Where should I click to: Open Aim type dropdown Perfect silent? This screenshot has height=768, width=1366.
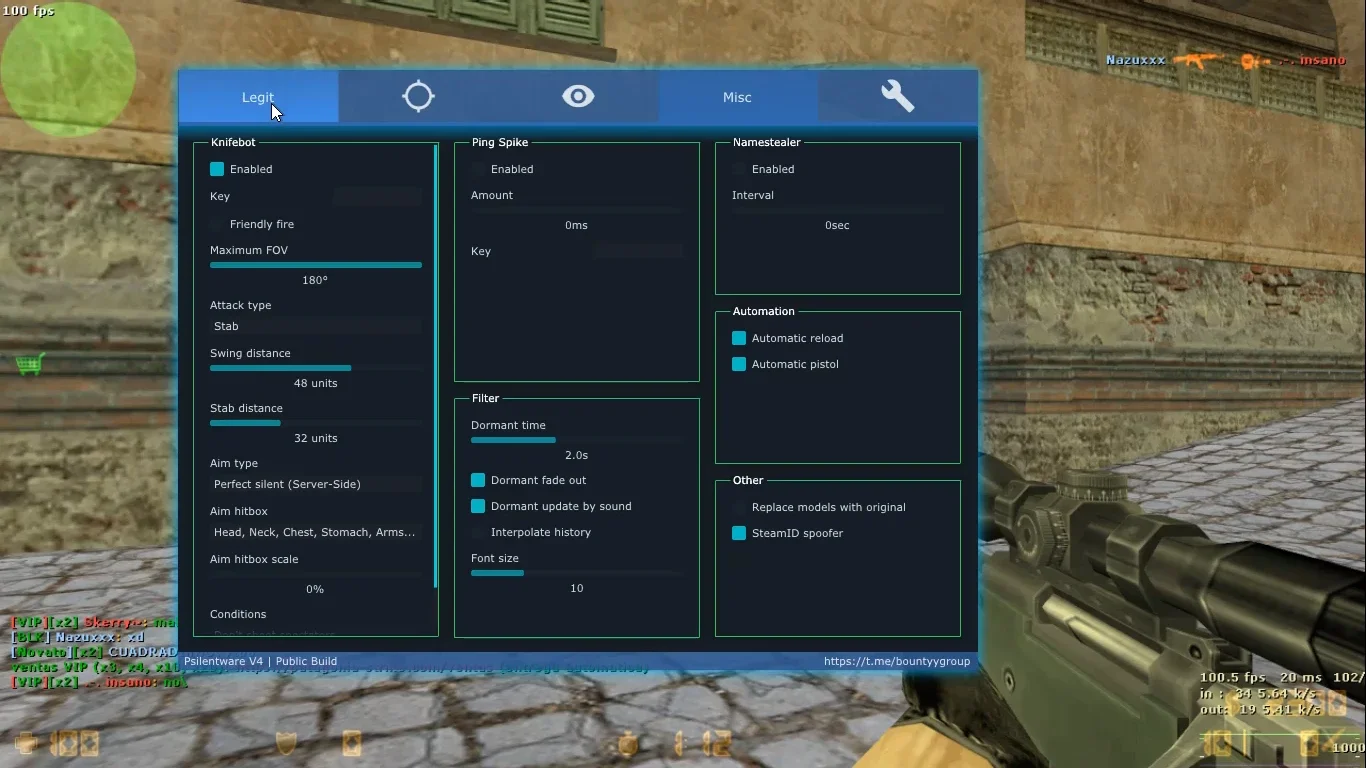(x=316, y=484)
